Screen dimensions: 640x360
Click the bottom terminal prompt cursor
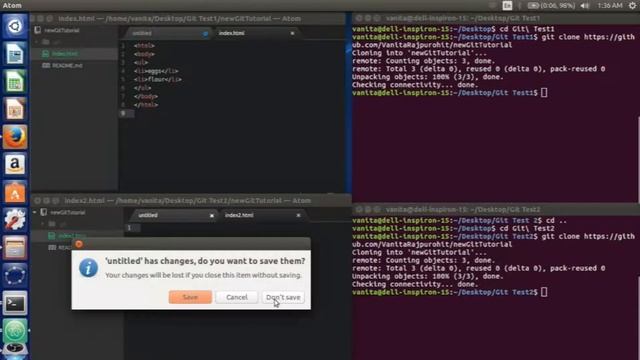point(544,292)
